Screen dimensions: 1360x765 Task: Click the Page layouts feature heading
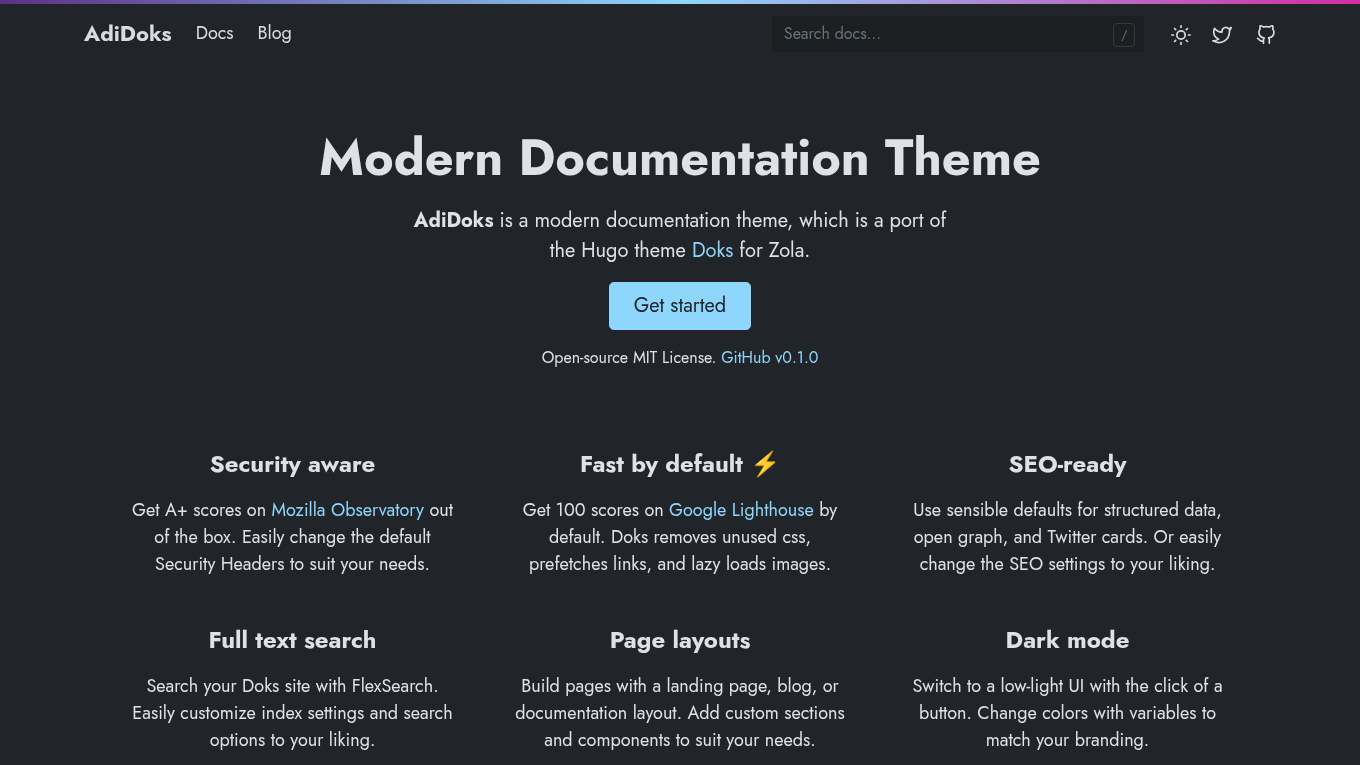[679, 640]
